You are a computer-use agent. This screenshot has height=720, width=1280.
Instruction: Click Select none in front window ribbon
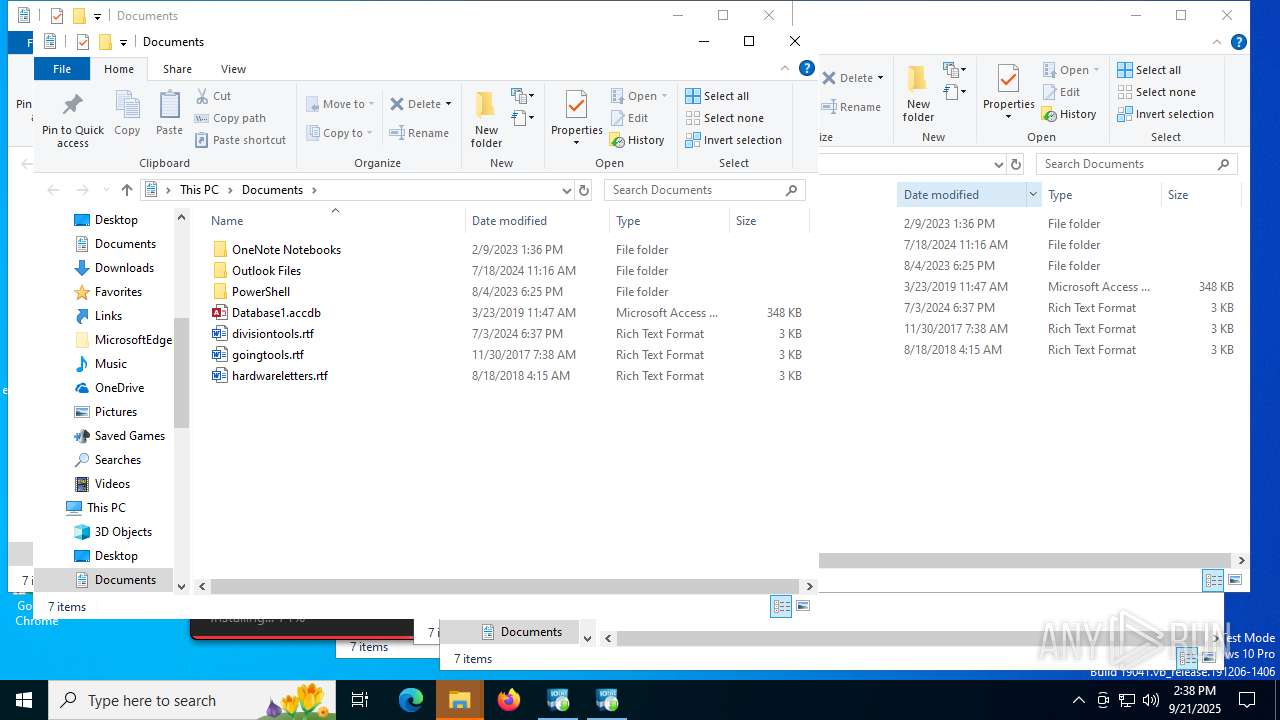(x=724, y=118)
